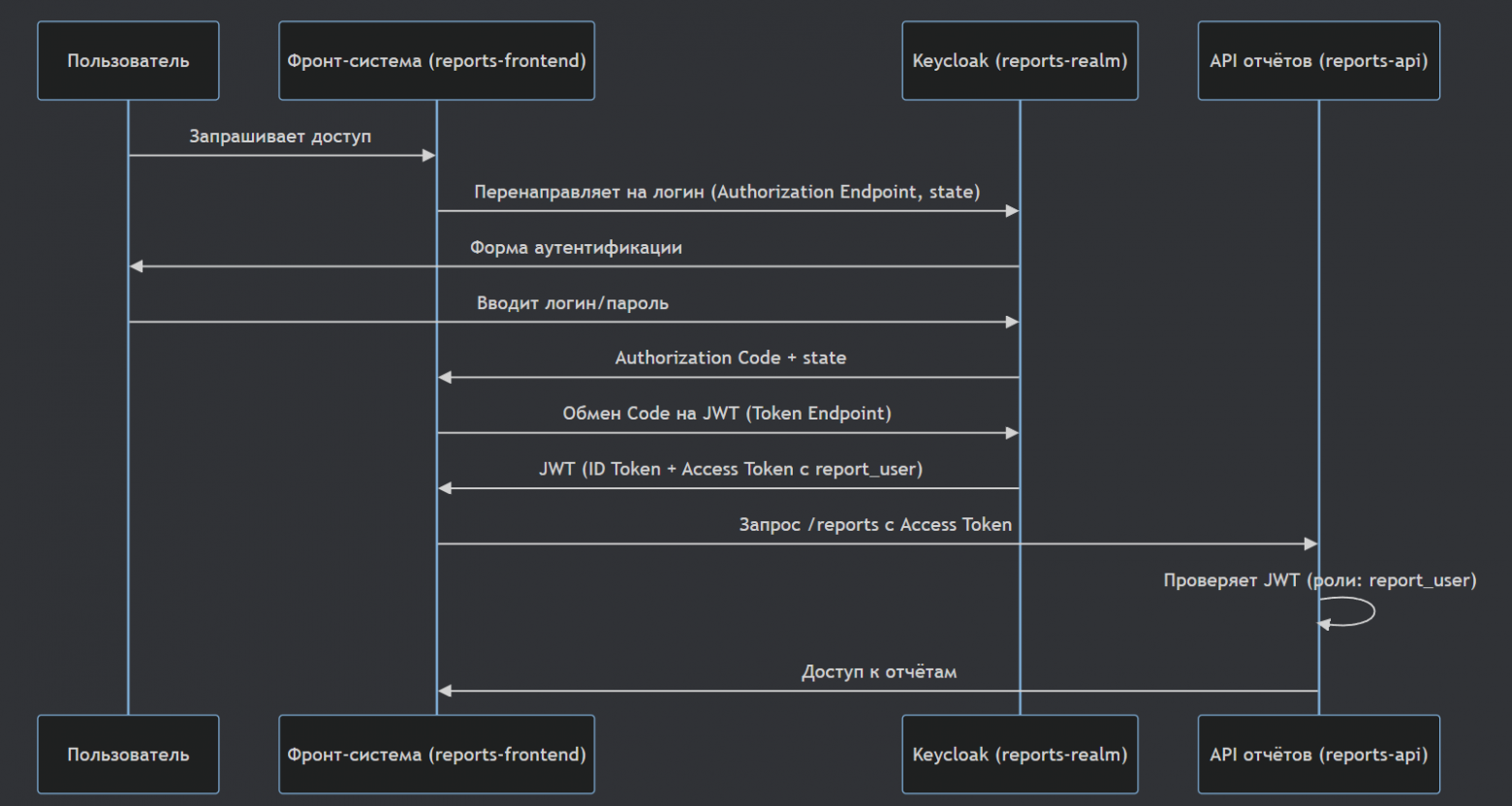Select the 'Доступ к отчётам' message label
The height and width of the screenshot is (806, 1512).
(879, 672)
